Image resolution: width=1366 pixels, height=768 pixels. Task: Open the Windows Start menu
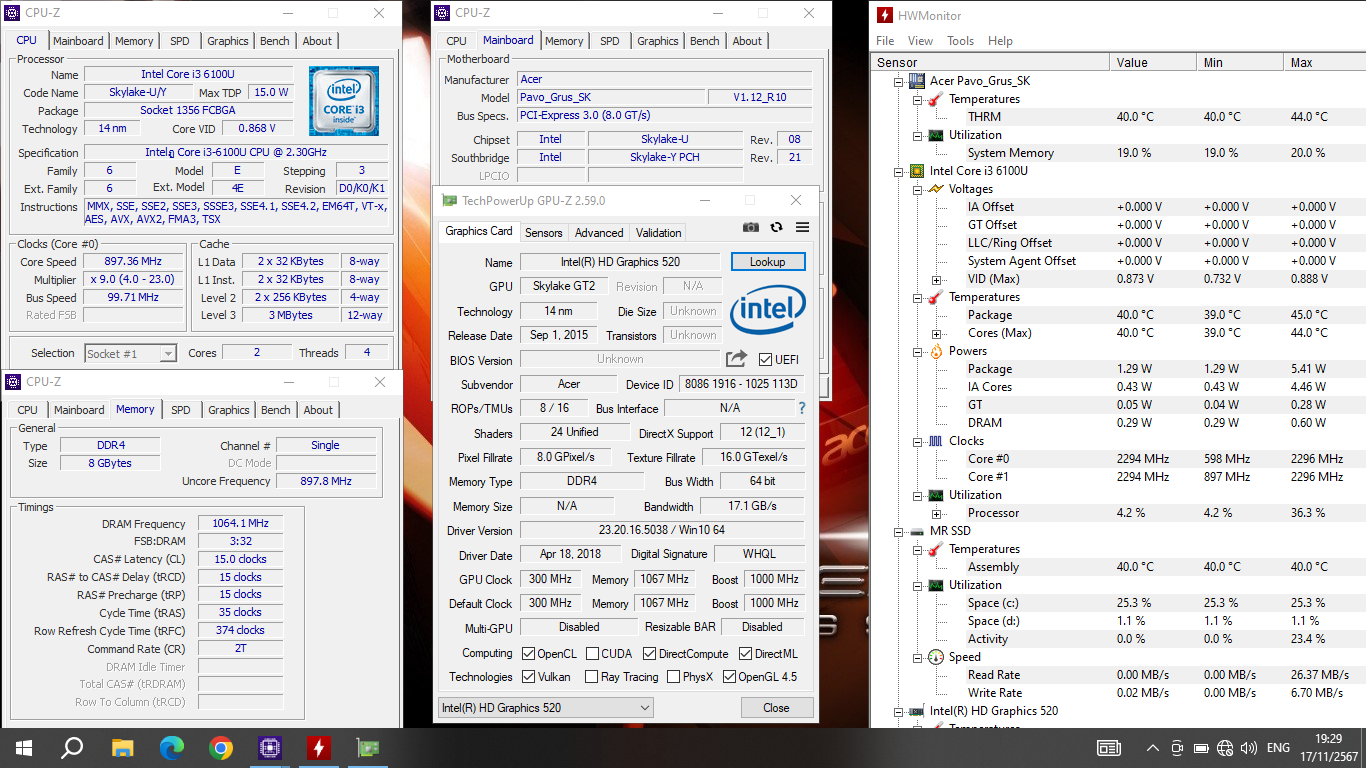click(x=23, y=747)
